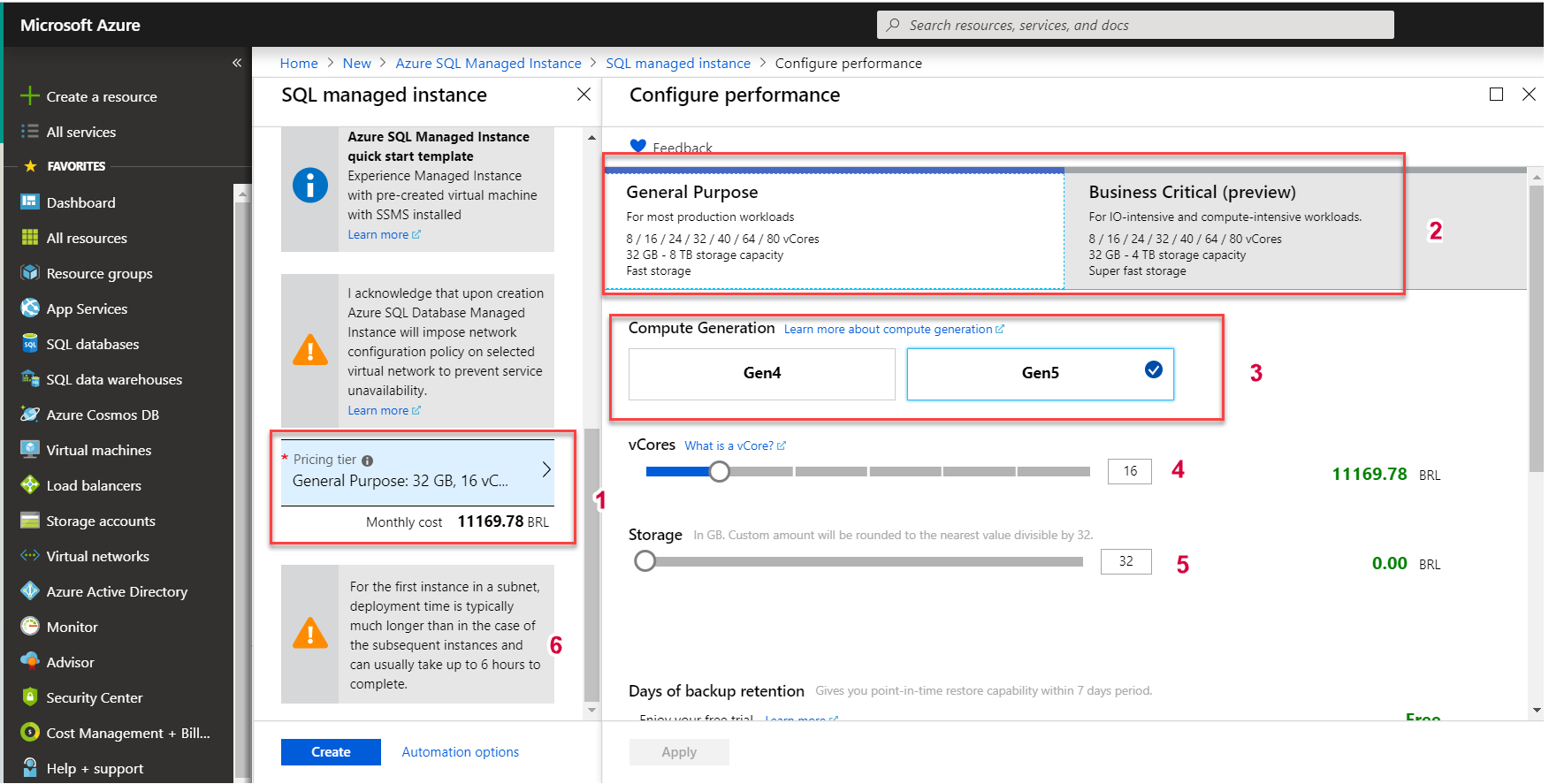Select the General Purpose service tier
Viewport: 1549px width, 784px height.
coord(834,230)
